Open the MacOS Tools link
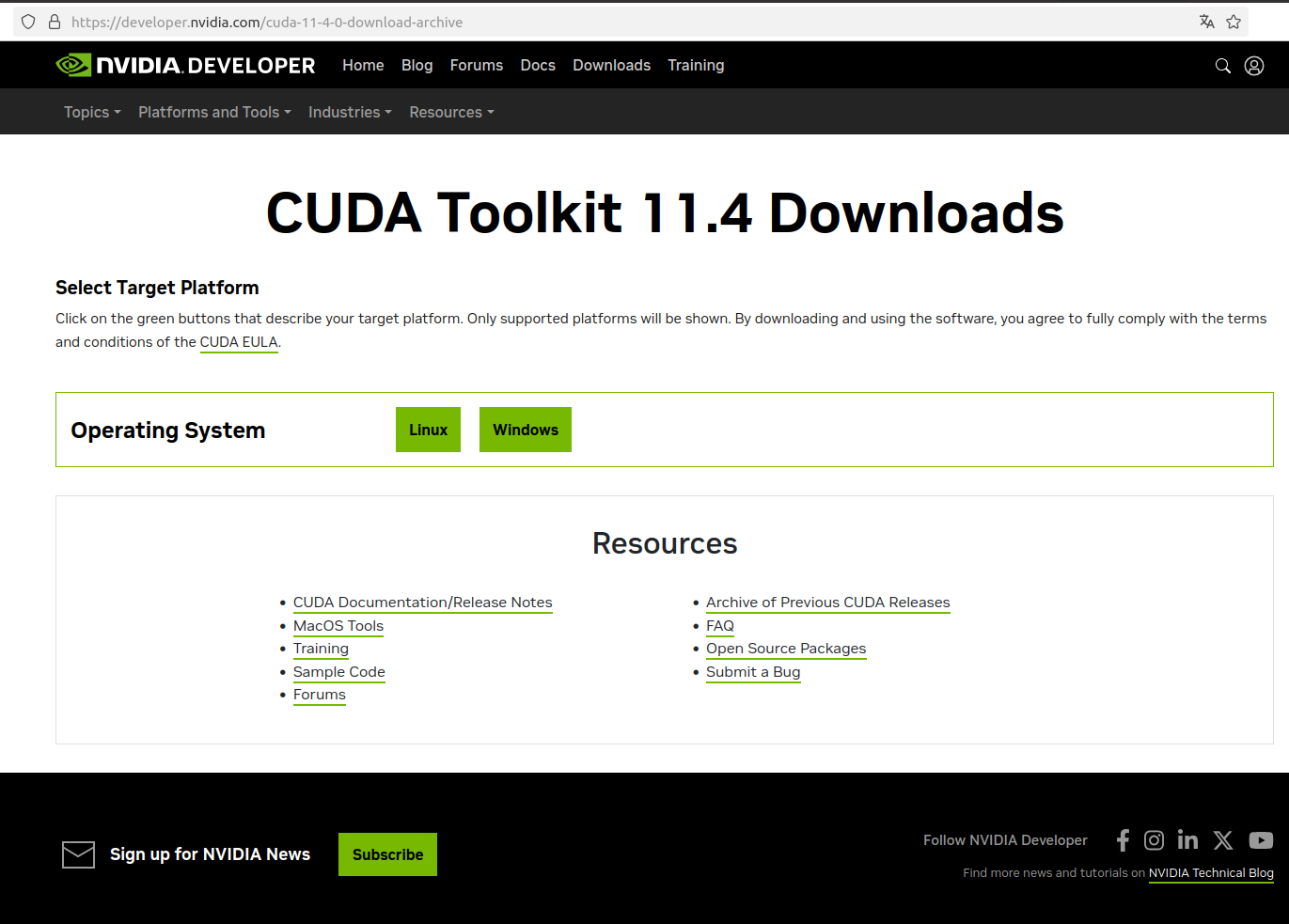The image size is (1289, 924). tap(338, 626)
